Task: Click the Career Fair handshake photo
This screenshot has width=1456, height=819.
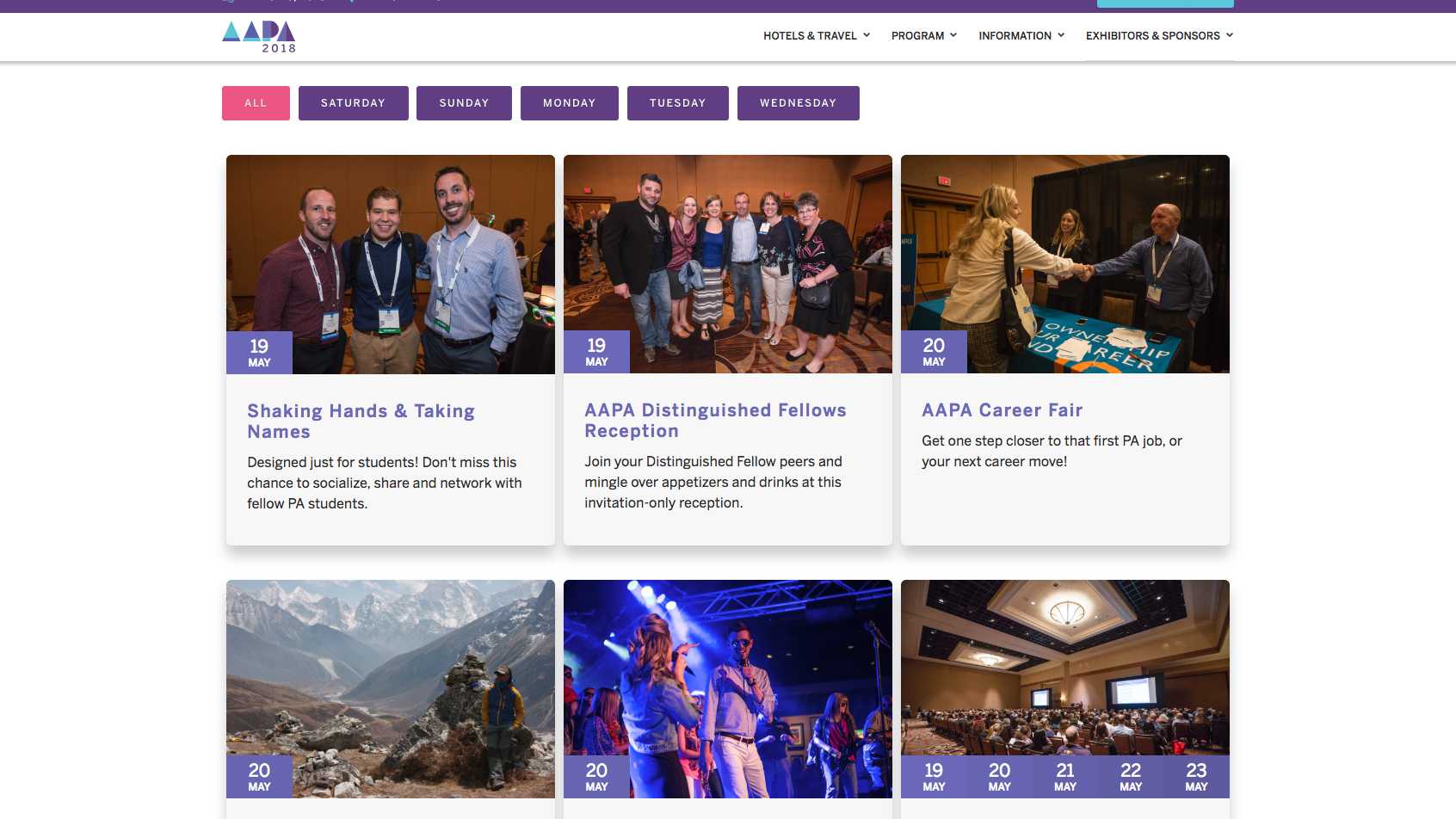Action: click(1065, 264)
